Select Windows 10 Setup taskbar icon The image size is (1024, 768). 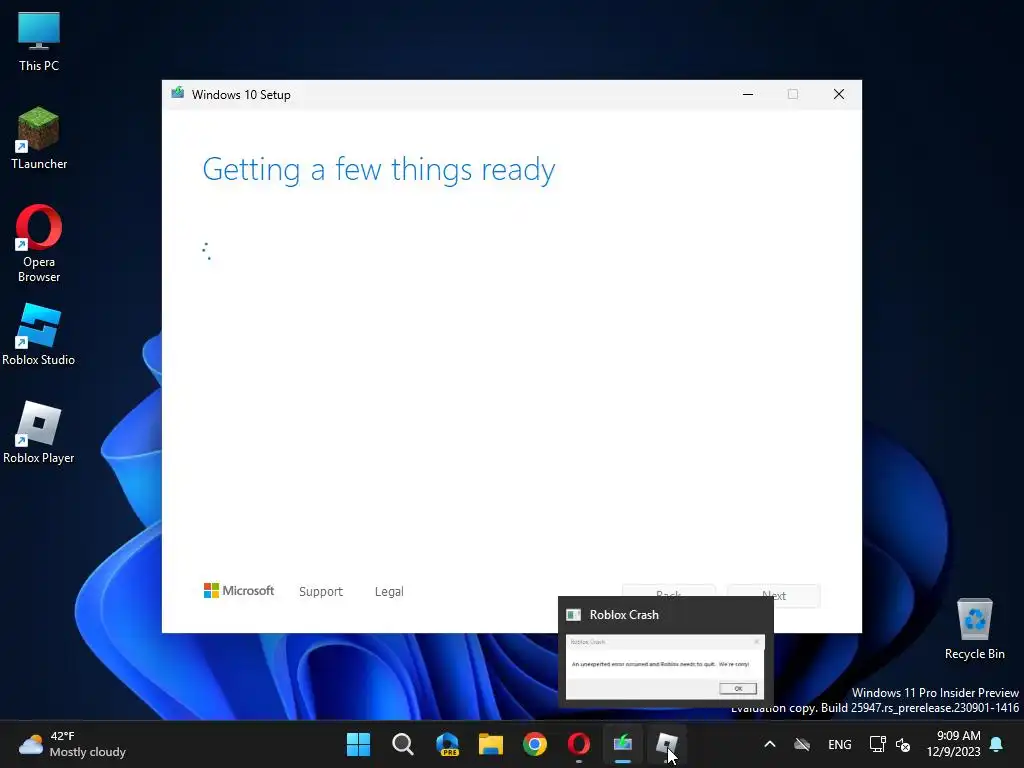point(622,744)
